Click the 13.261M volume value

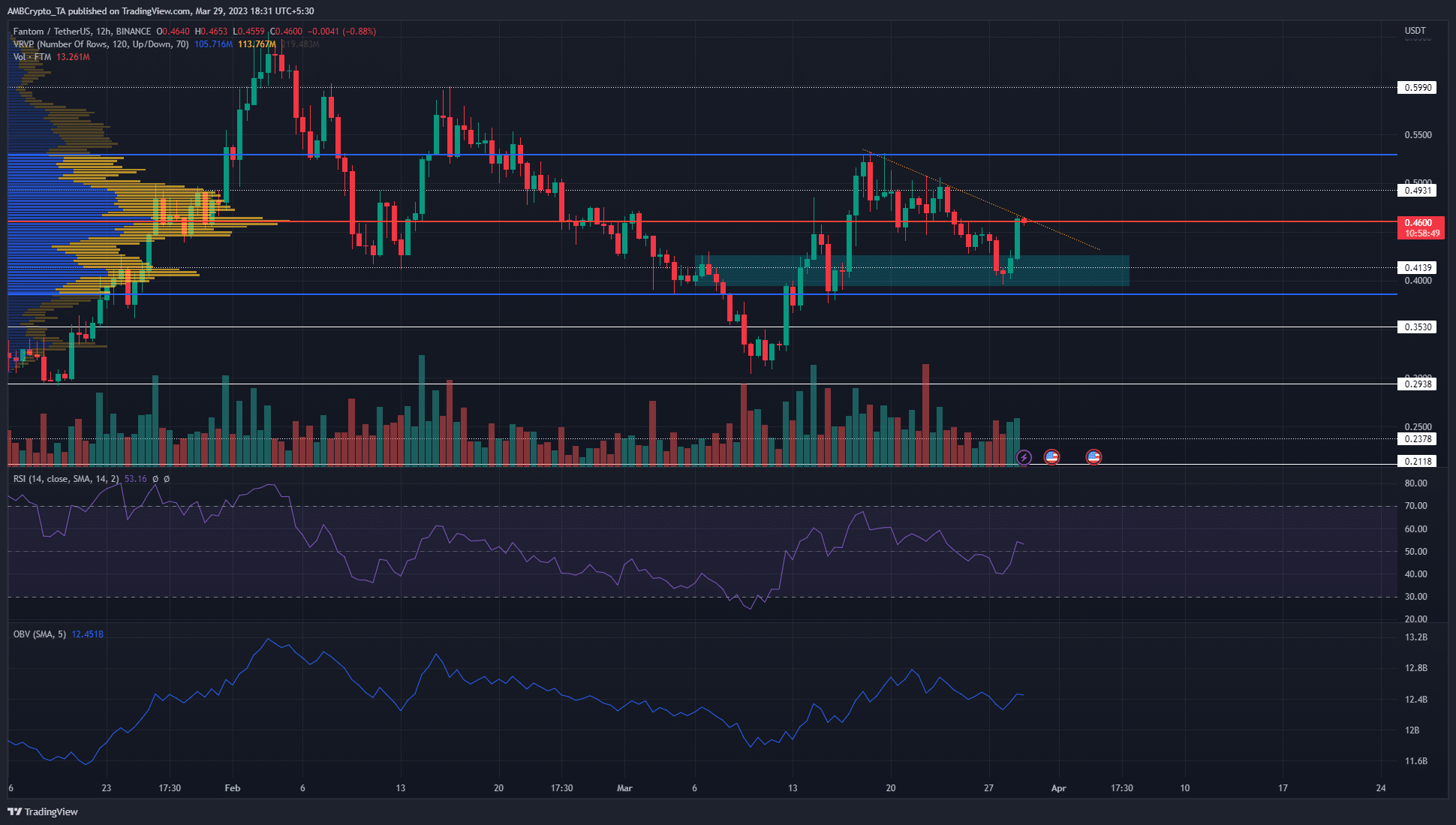[x=73, y=57]
